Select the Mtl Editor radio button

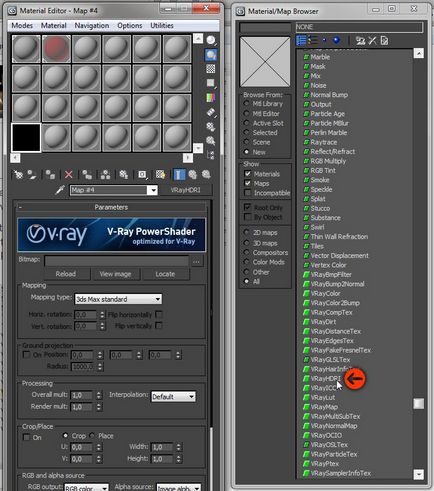(x=247, y=113)
